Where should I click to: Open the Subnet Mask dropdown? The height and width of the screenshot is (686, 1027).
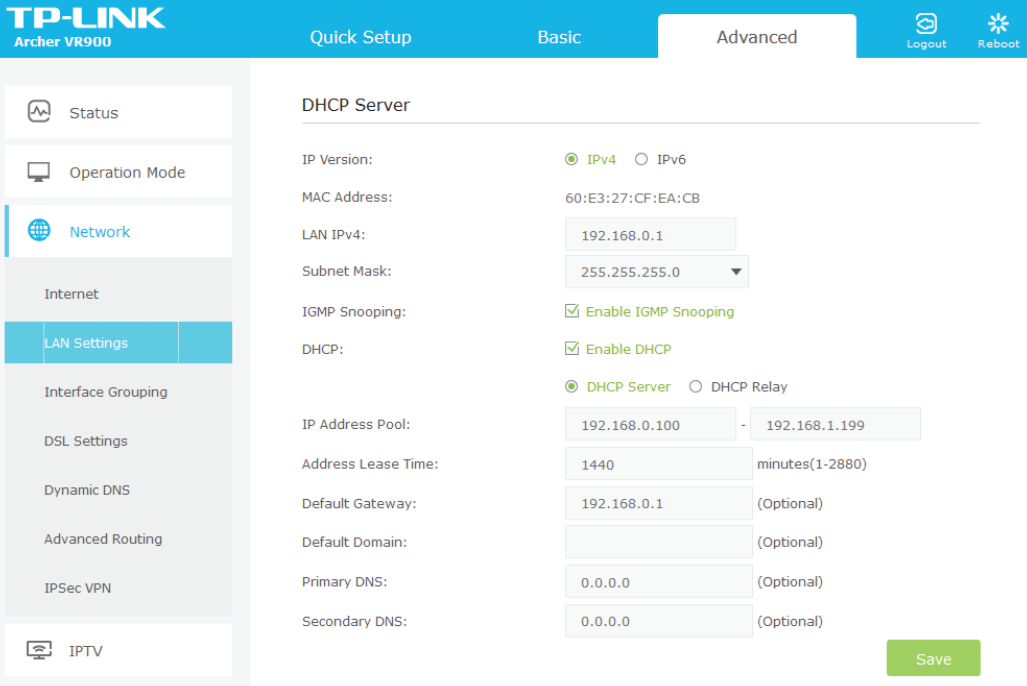656,272
